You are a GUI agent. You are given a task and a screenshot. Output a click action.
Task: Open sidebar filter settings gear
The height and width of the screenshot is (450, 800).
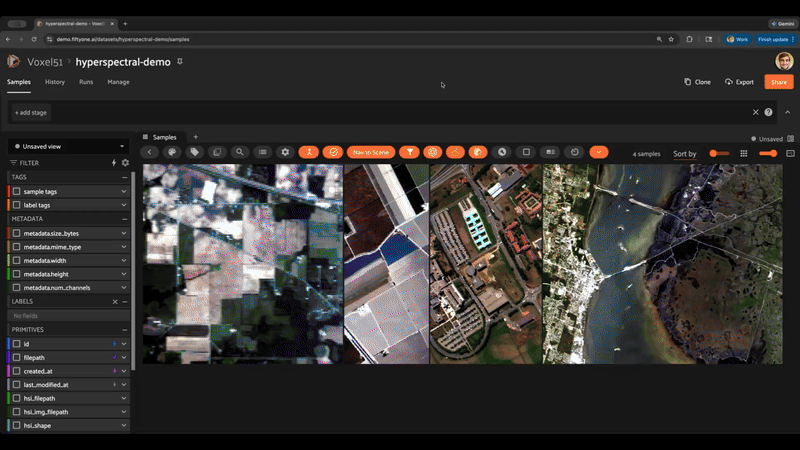tap(125, 163)
